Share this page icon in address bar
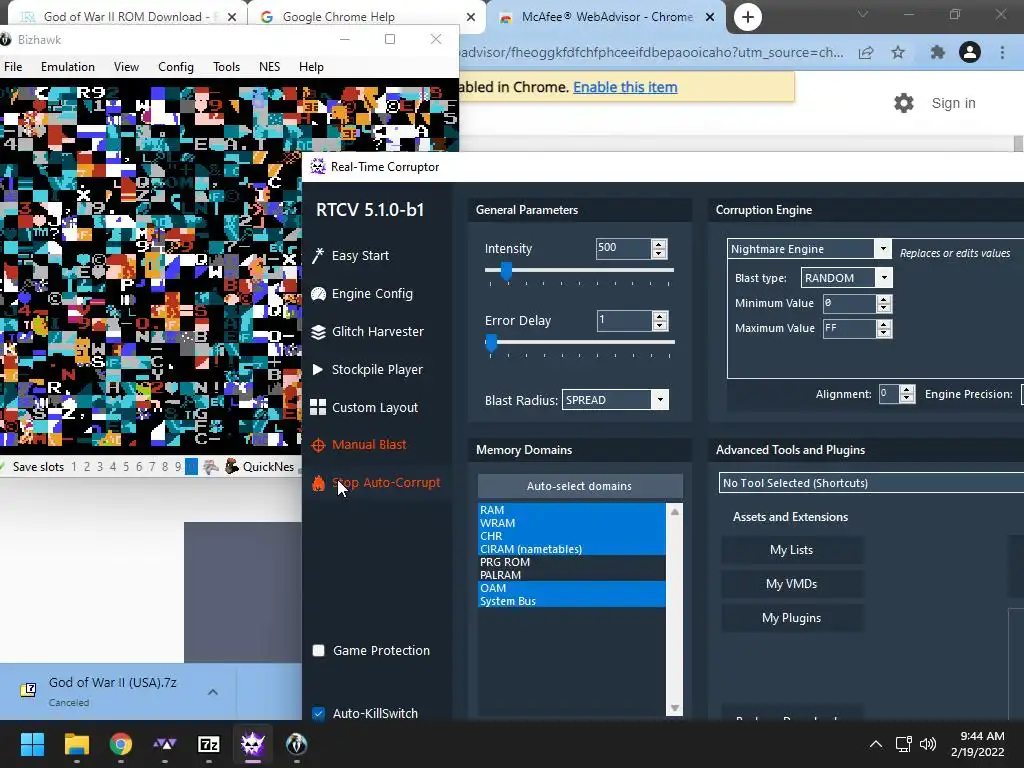Image resolution: width=1024 pixels, height=768 pixels. [x=866, y=52]
